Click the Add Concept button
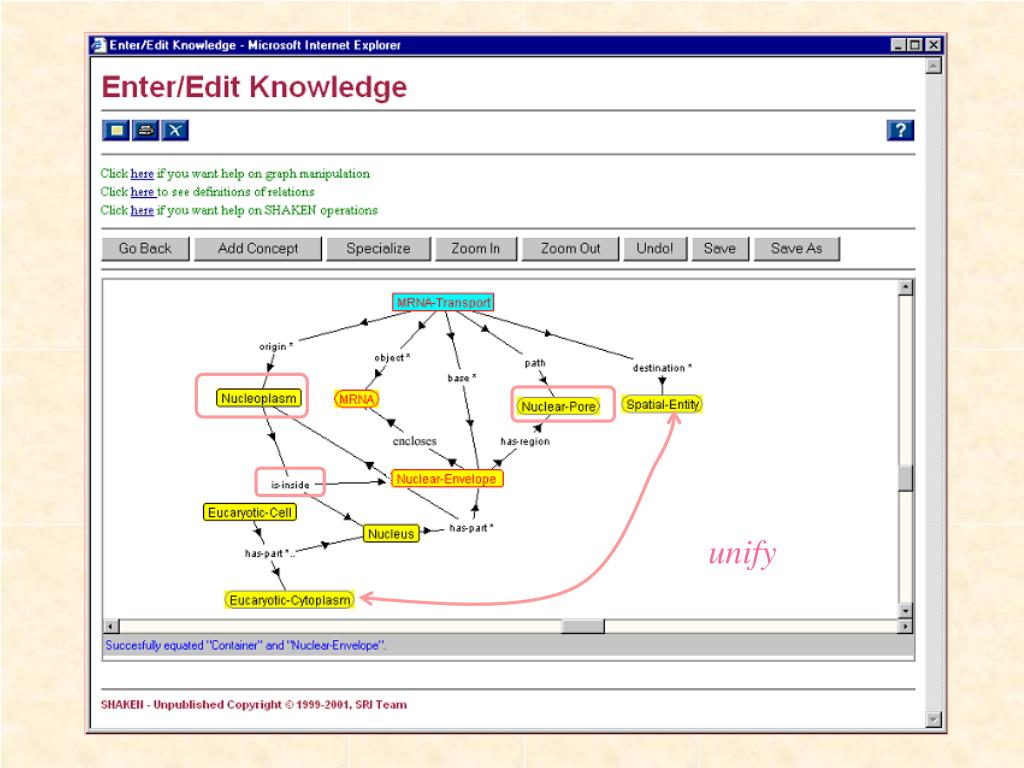Image resolution: width=1024 pixels, height=768 pixels. point(258,249)
